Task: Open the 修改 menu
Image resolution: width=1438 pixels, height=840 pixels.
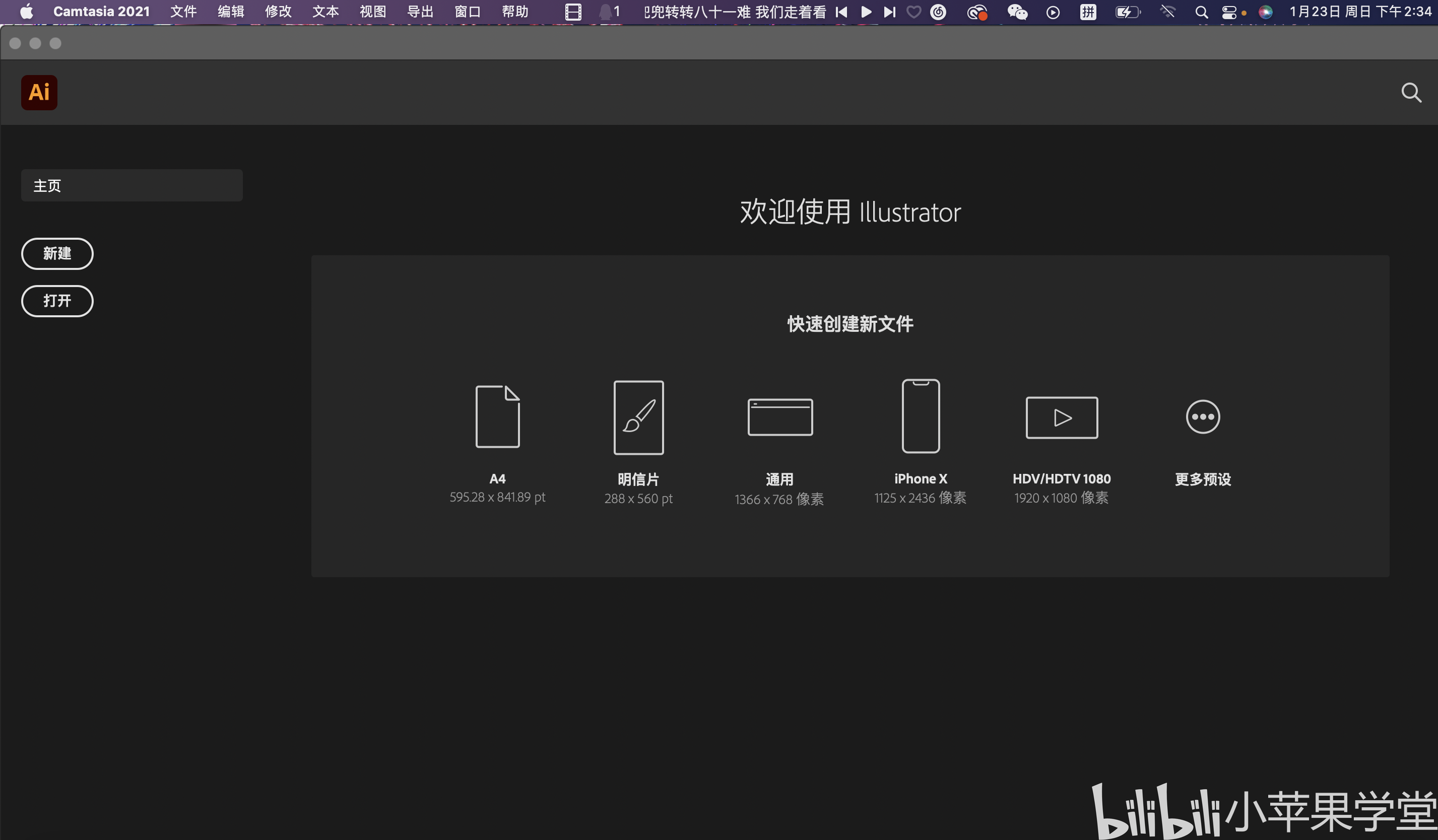Action: click(278, 12)
